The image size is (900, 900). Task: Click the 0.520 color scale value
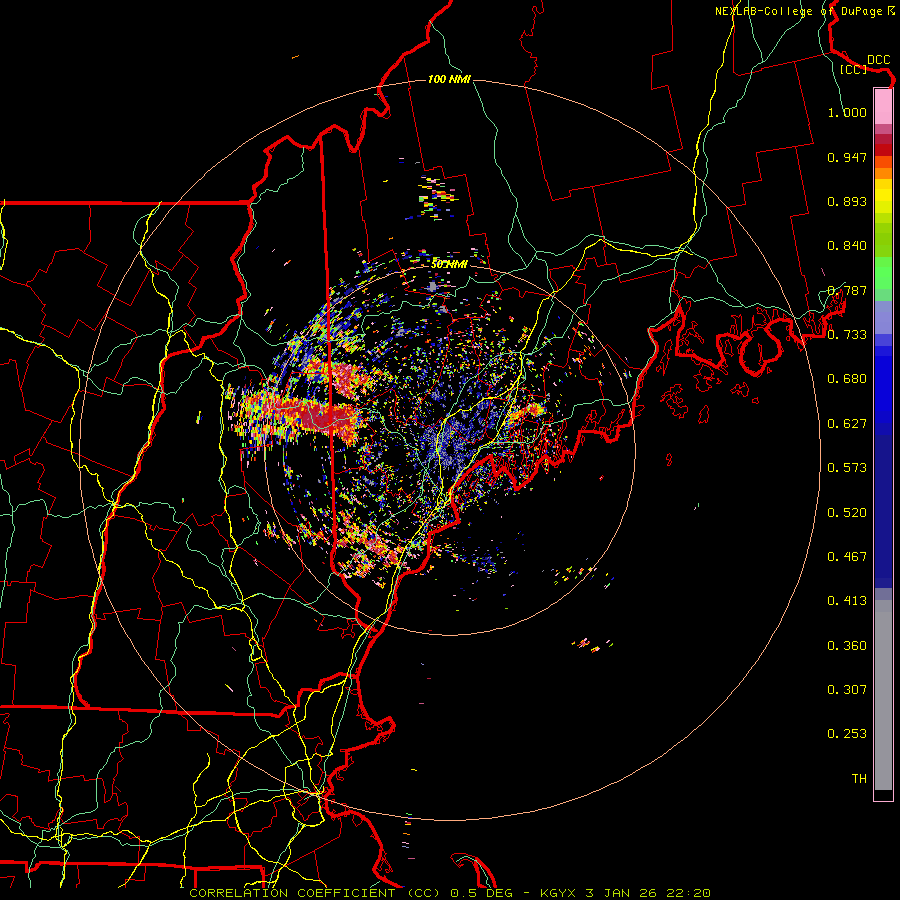click(847, 513)
